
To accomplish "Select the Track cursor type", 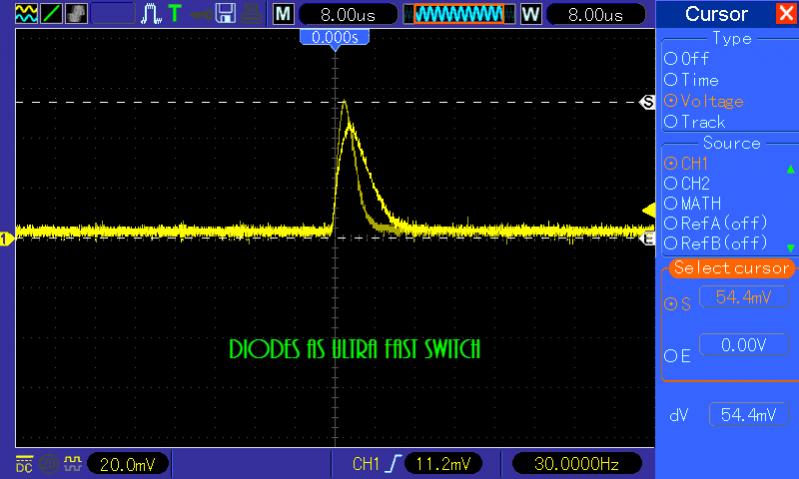I will coord(694,122).
